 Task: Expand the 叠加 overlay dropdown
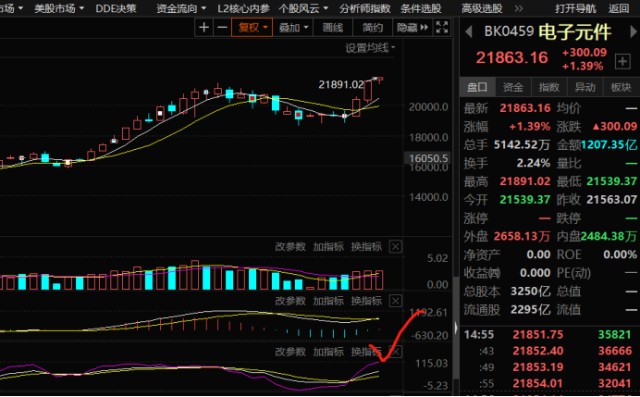point(293,28)
